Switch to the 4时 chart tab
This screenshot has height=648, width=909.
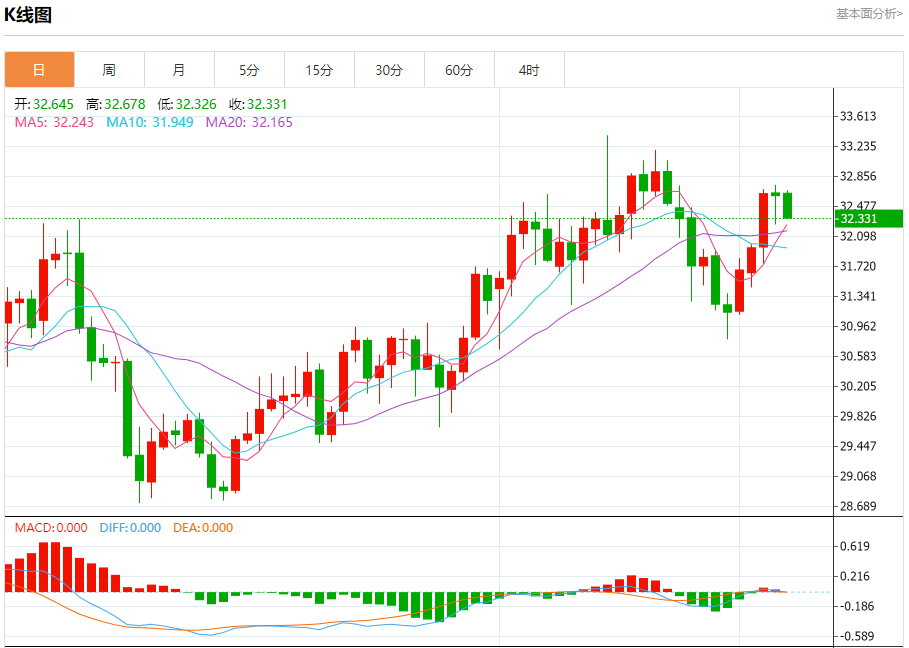point(529,70)
